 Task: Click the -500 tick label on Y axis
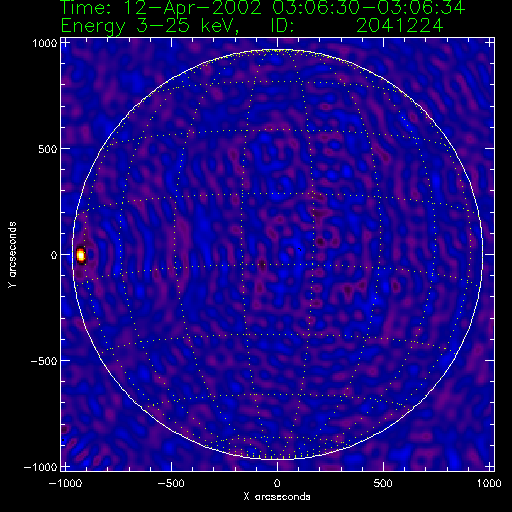44,361
